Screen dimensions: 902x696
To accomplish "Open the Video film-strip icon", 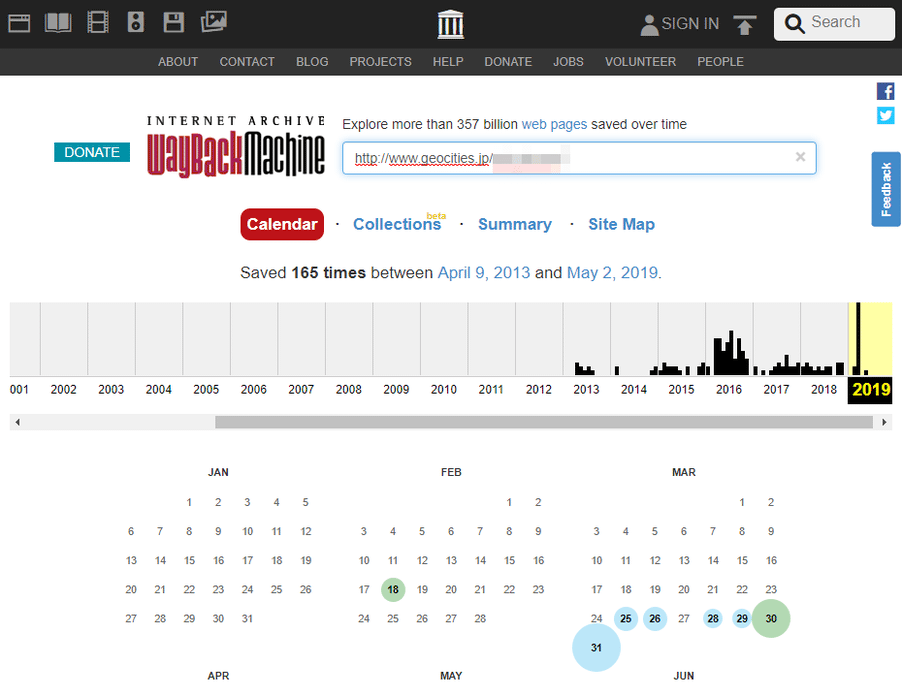I will (98, 23).
